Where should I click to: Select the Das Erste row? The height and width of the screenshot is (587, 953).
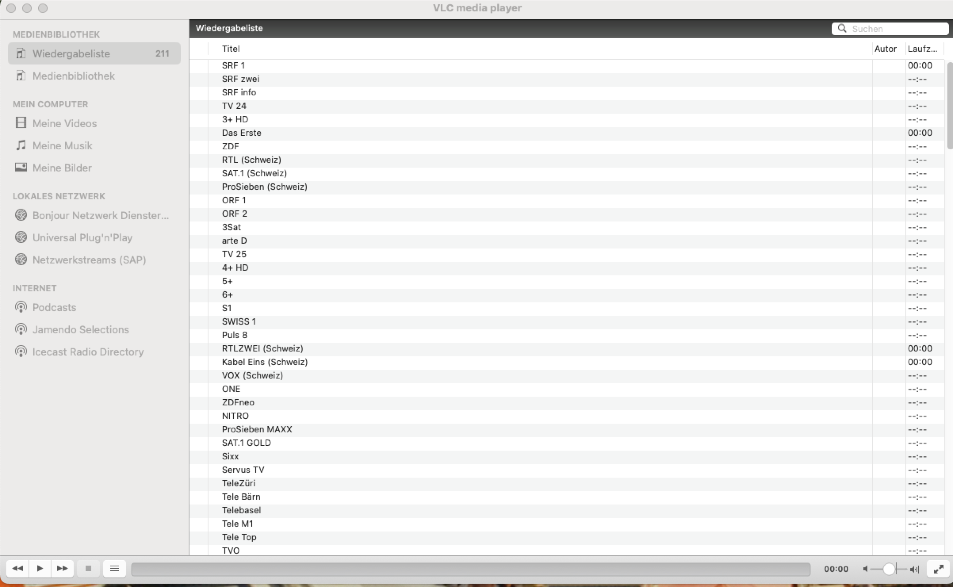pyautogui.click(x=567, y=133)
